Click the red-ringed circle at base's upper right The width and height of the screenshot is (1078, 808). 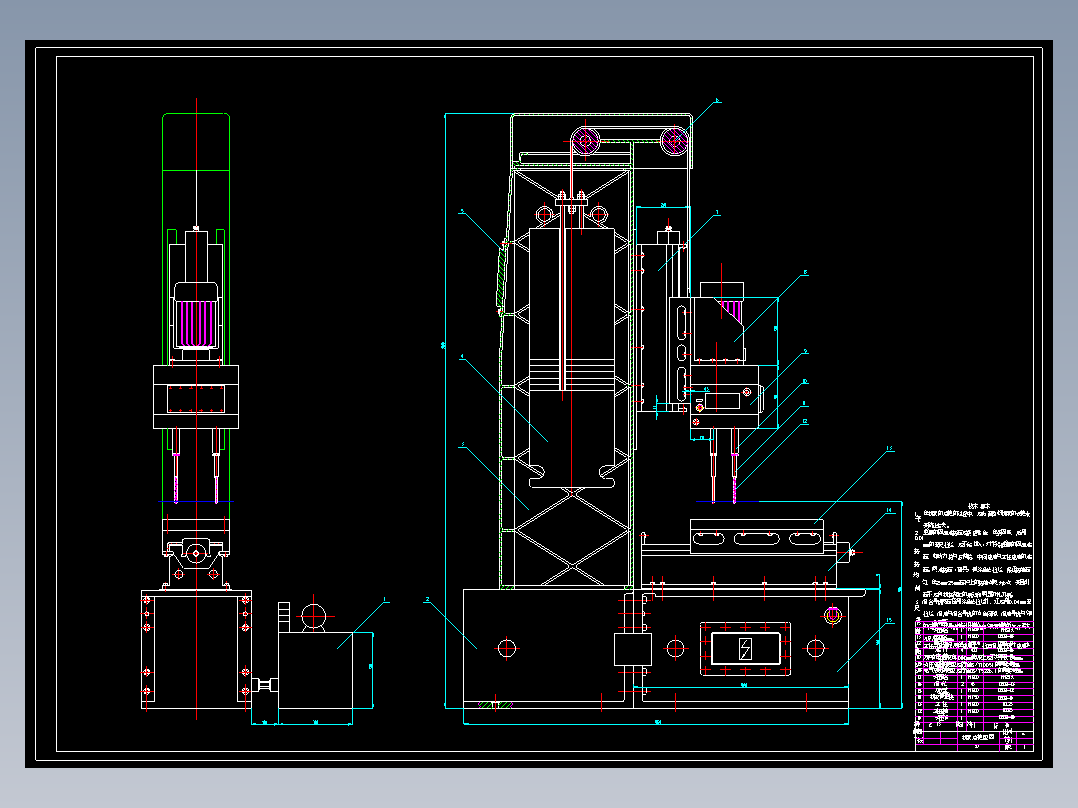click(x=833, y=615)
